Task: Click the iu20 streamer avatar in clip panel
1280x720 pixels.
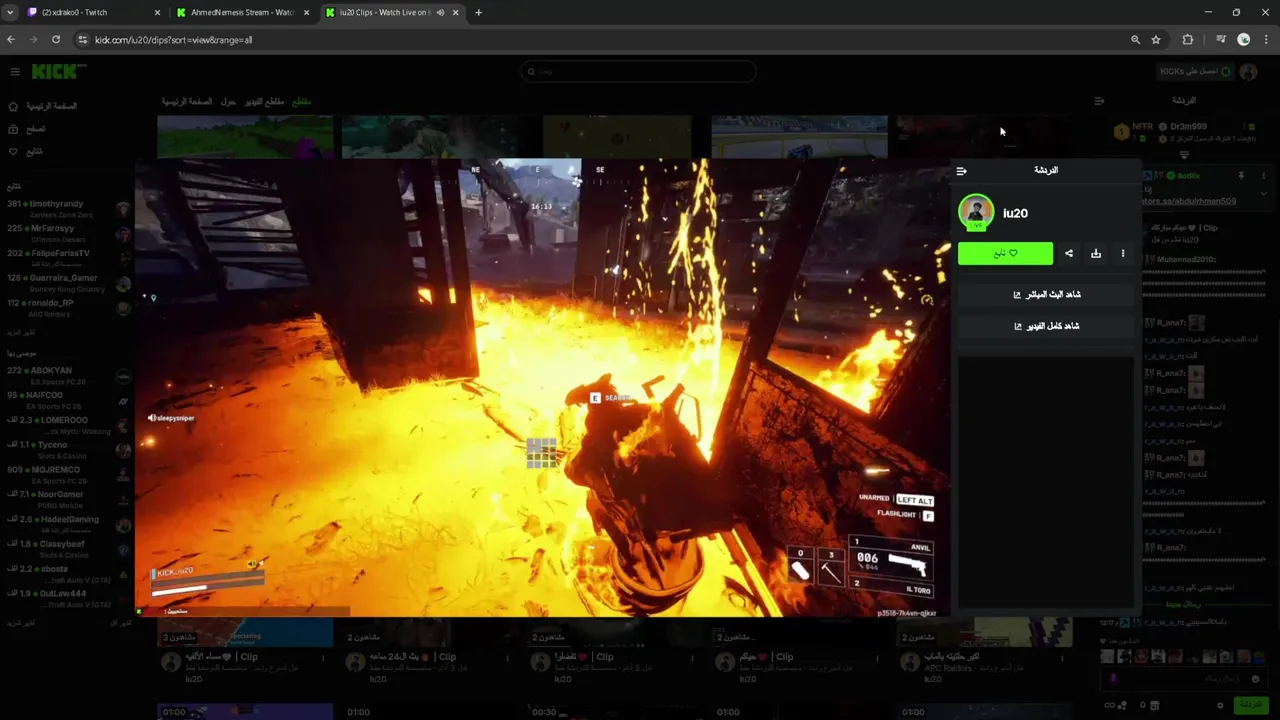Action: tap(976, 212)
